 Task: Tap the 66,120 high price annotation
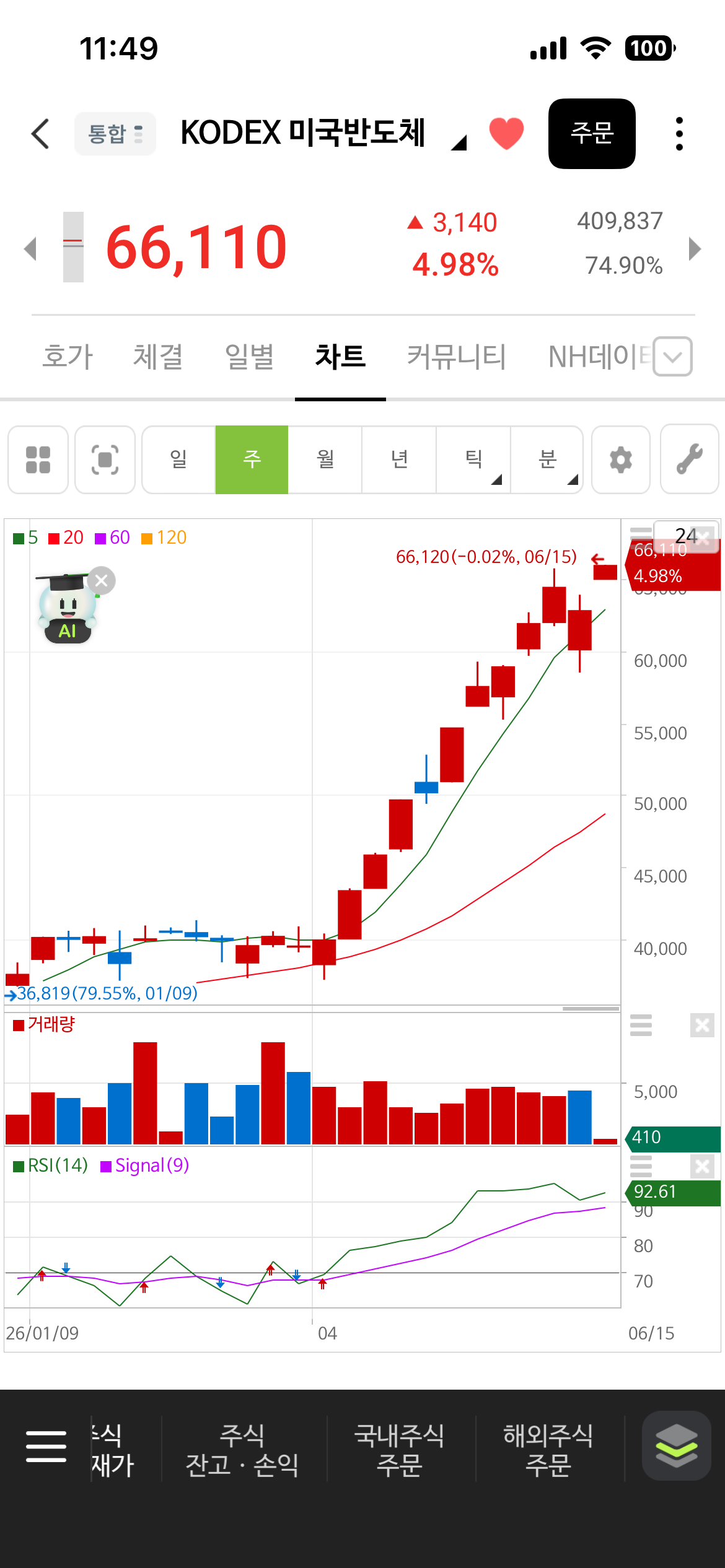486,557
